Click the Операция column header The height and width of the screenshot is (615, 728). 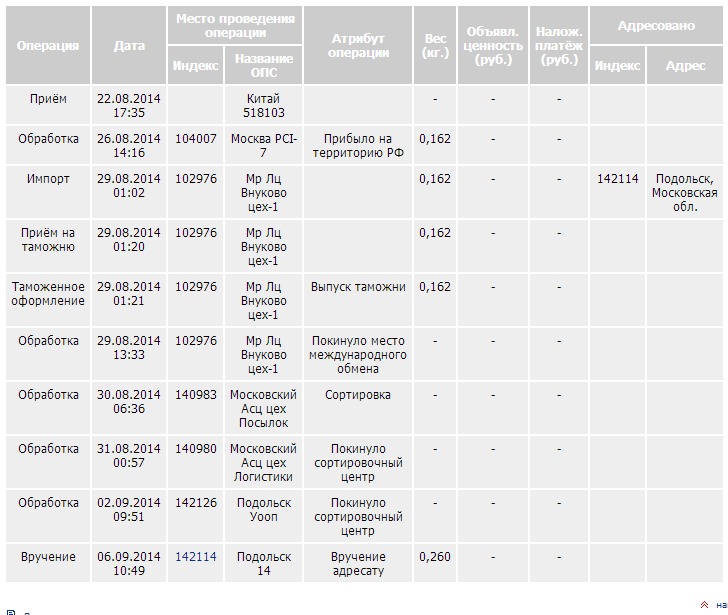(x=48, y=46)
